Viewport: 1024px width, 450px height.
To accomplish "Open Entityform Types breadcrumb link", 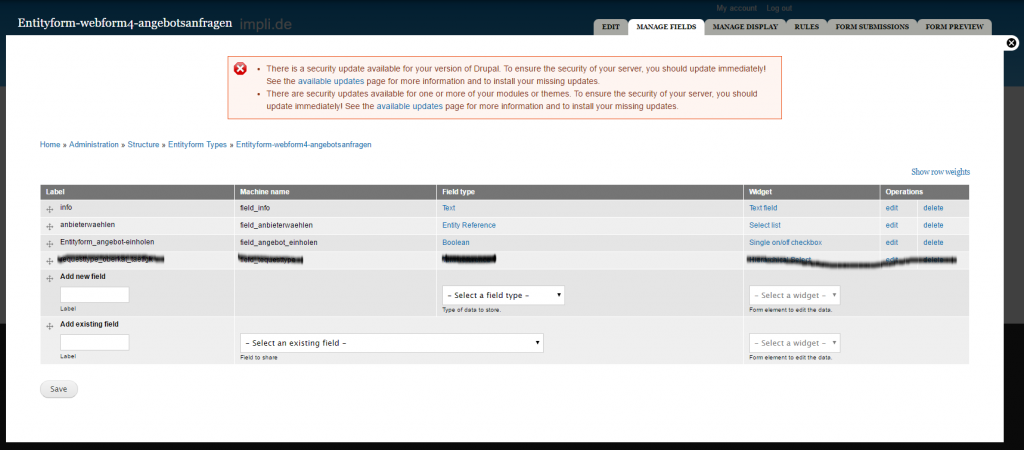I will [x=197, y=145].
